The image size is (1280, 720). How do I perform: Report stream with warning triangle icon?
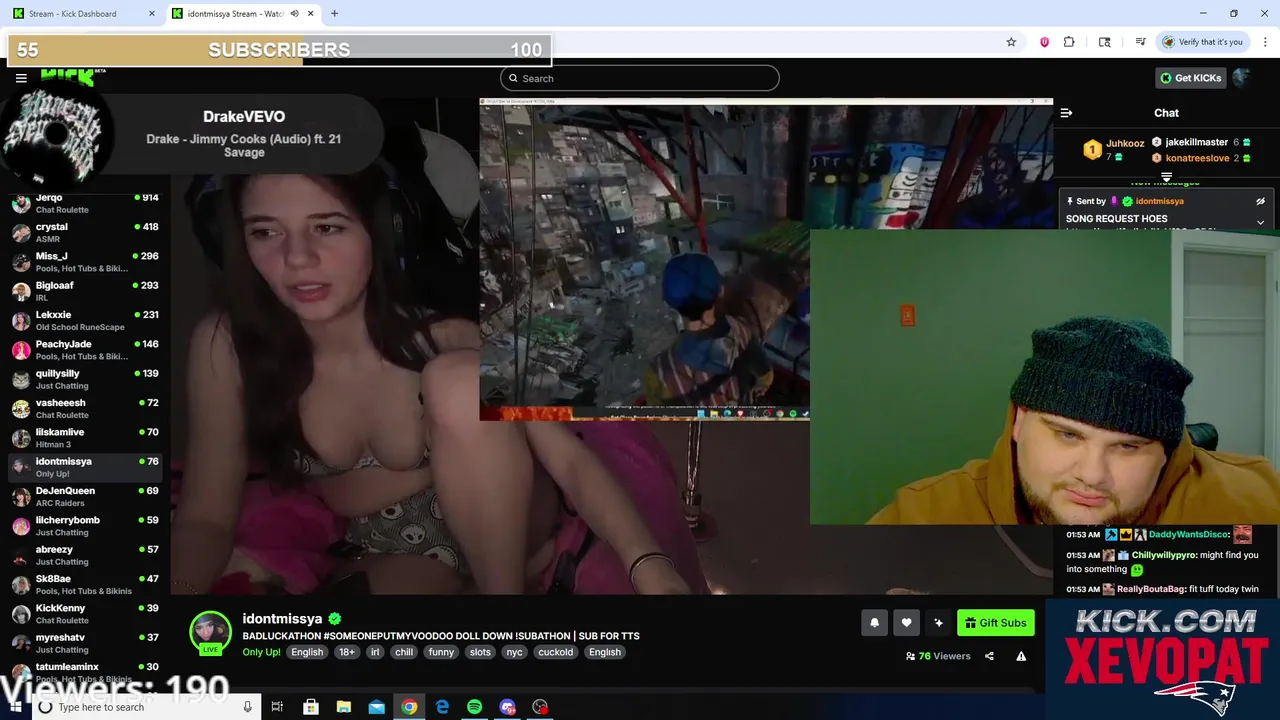coord(1021,656)
